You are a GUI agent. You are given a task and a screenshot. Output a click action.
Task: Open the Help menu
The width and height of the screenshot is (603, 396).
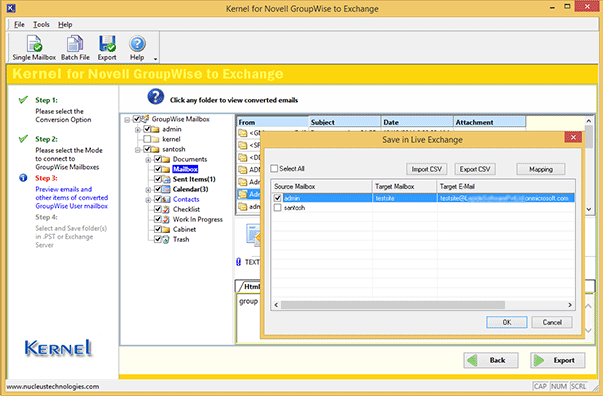[x=65, y=25]
